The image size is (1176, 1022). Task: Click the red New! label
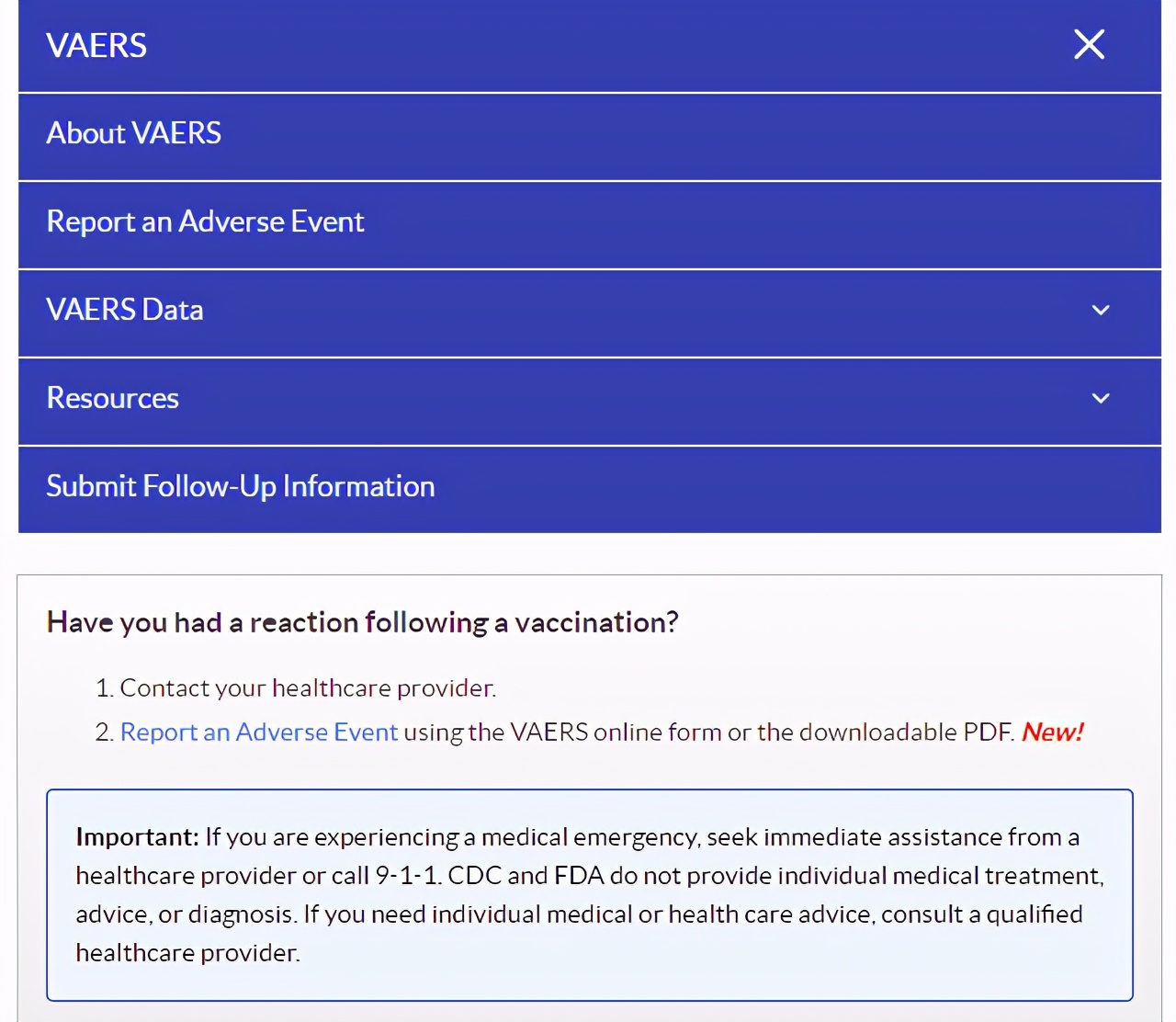coord(1052,732)
